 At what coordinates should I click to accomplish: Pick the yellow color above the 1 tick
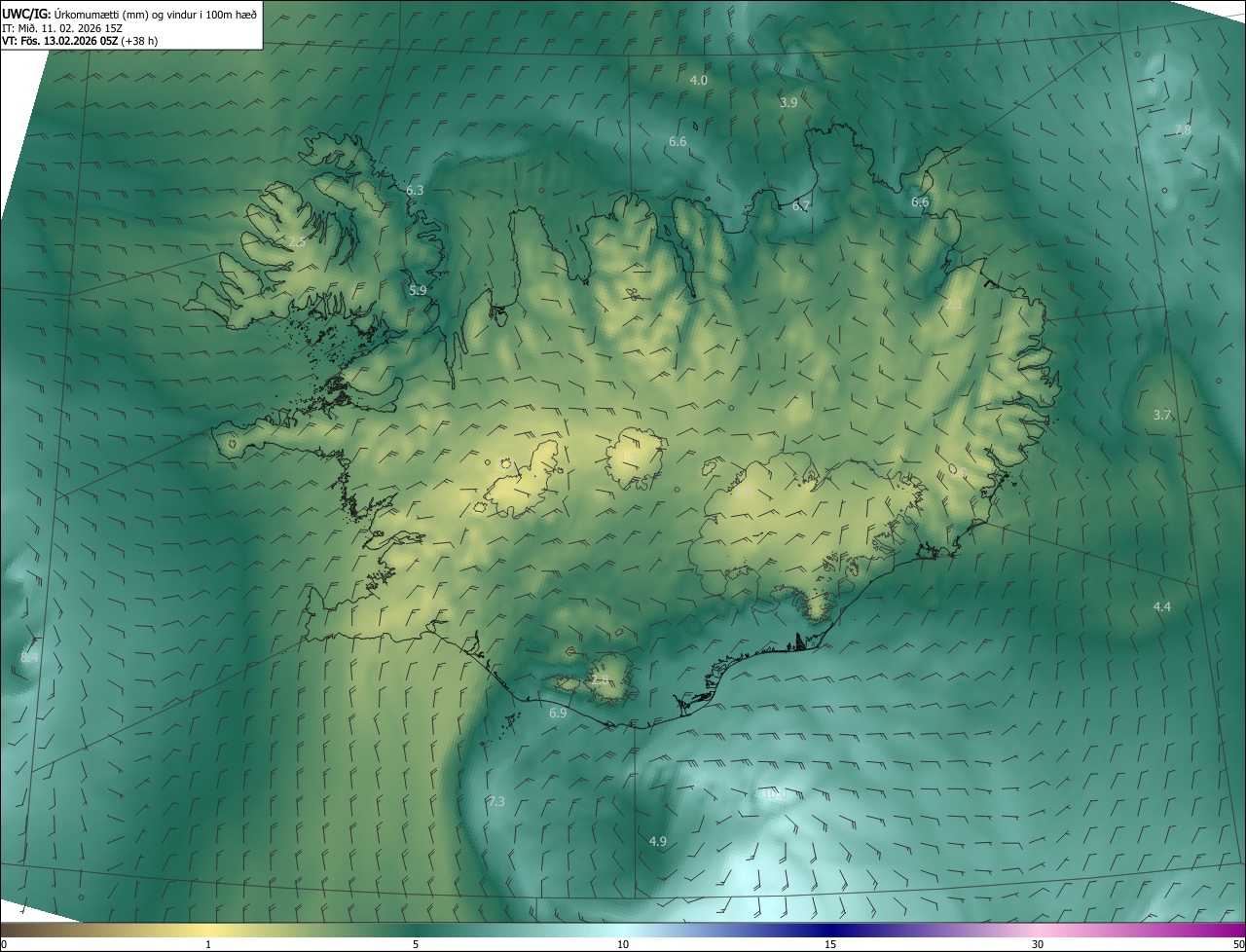[208, 930]
